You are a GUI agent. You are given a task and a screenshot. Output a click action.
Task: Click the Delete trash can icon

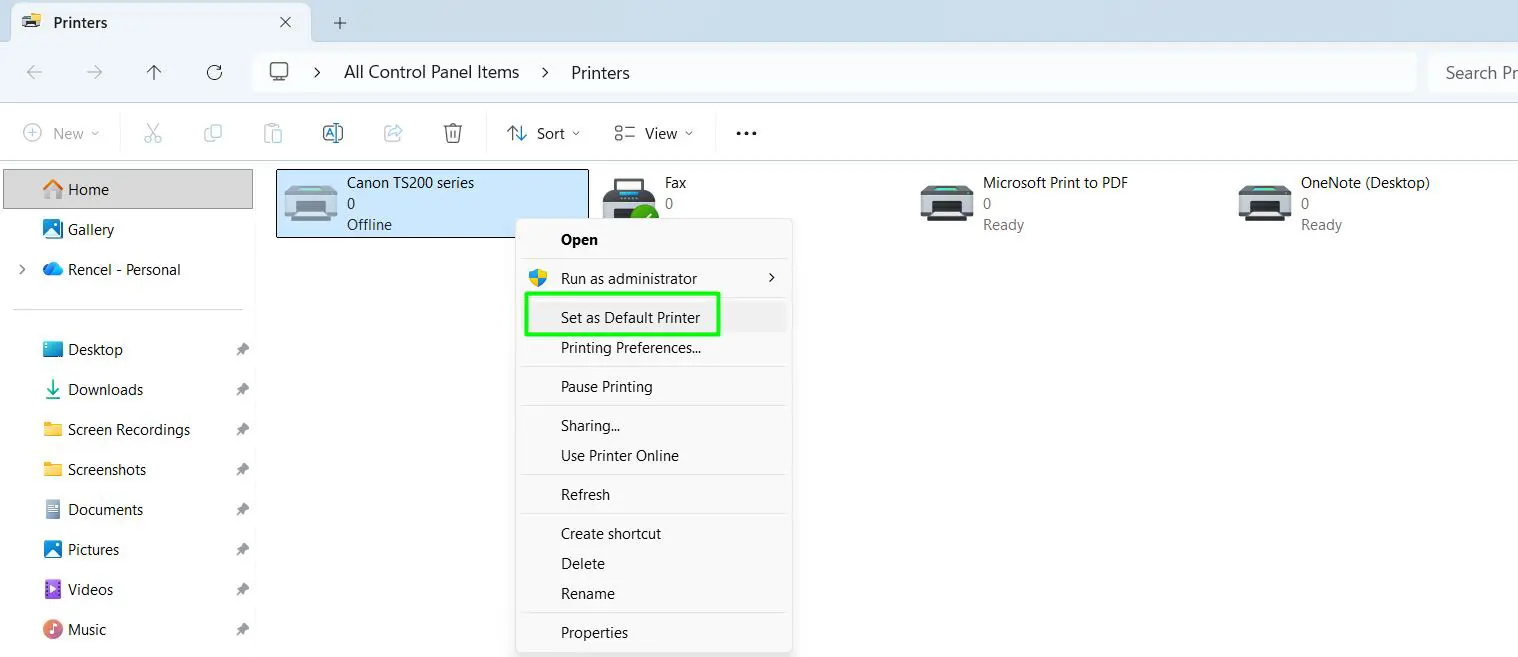[x=453, y=133]
